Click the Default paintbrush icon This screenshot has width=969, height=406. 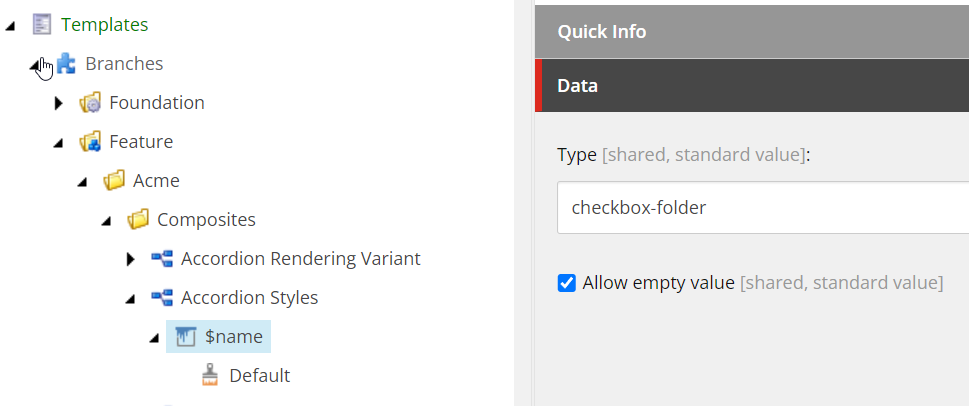click(210, 376)
